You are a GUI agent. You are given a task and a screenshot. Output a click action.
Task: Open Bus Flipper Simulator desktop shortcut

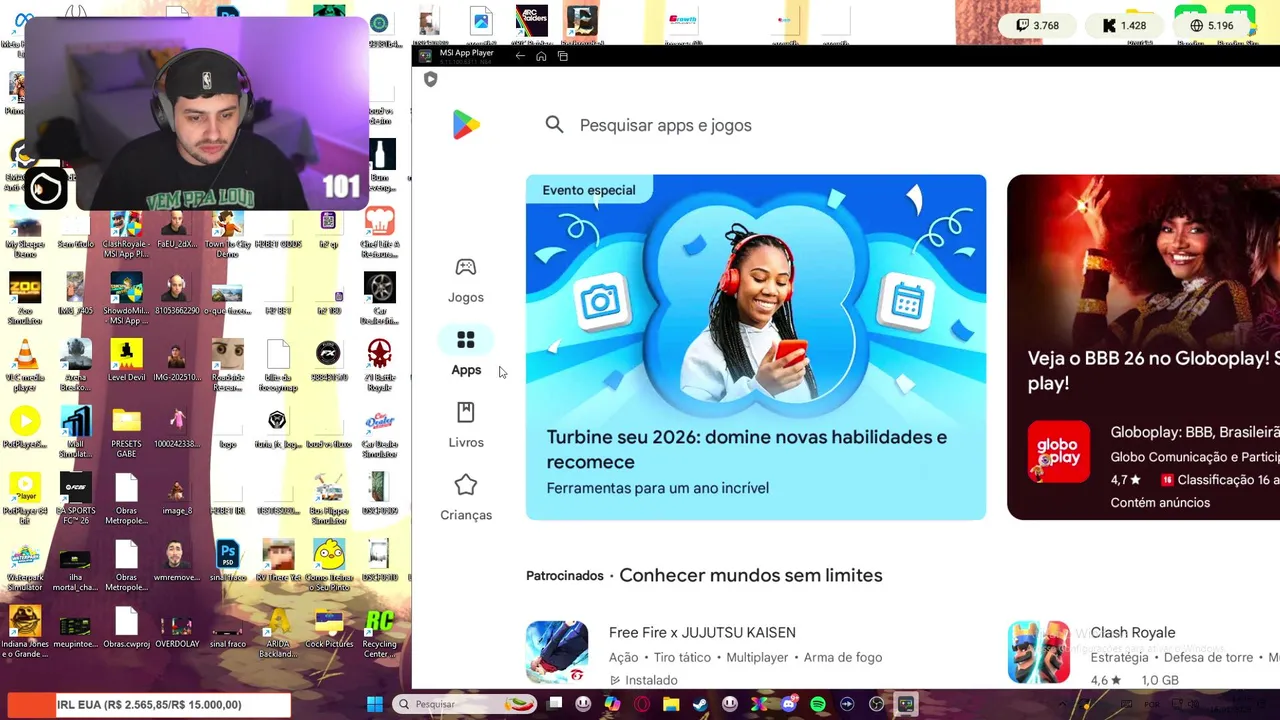pos(329,498)
